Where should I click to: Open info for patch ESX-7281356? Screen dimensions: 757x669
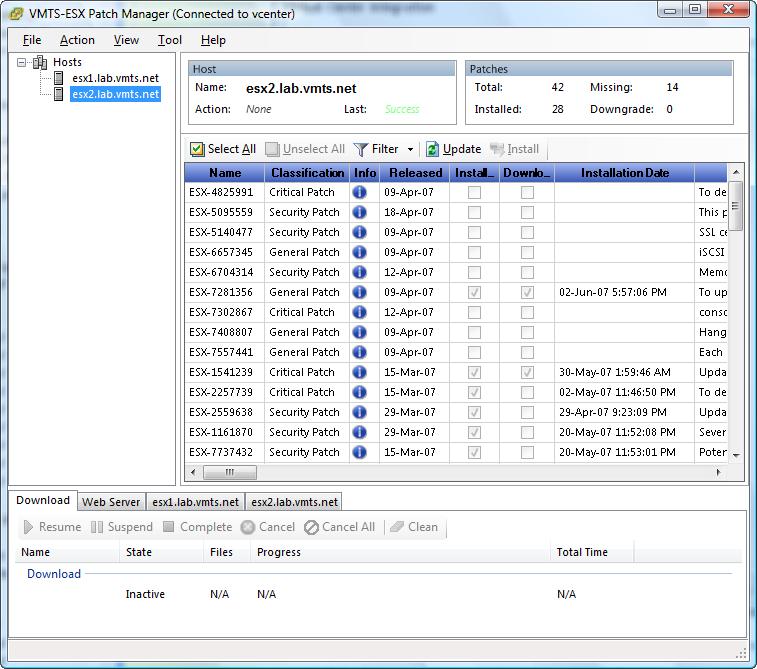[359, 292]
